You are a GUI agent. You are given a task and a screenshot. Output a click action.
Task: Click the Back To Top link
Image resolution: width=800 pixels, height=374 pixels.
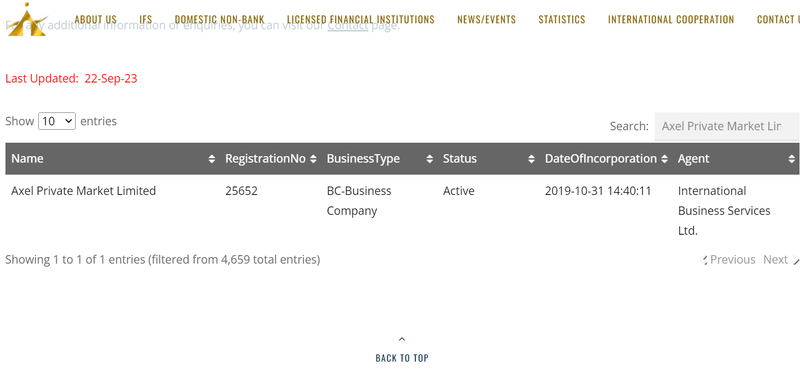pyautogui.click(x=402, y=358)
